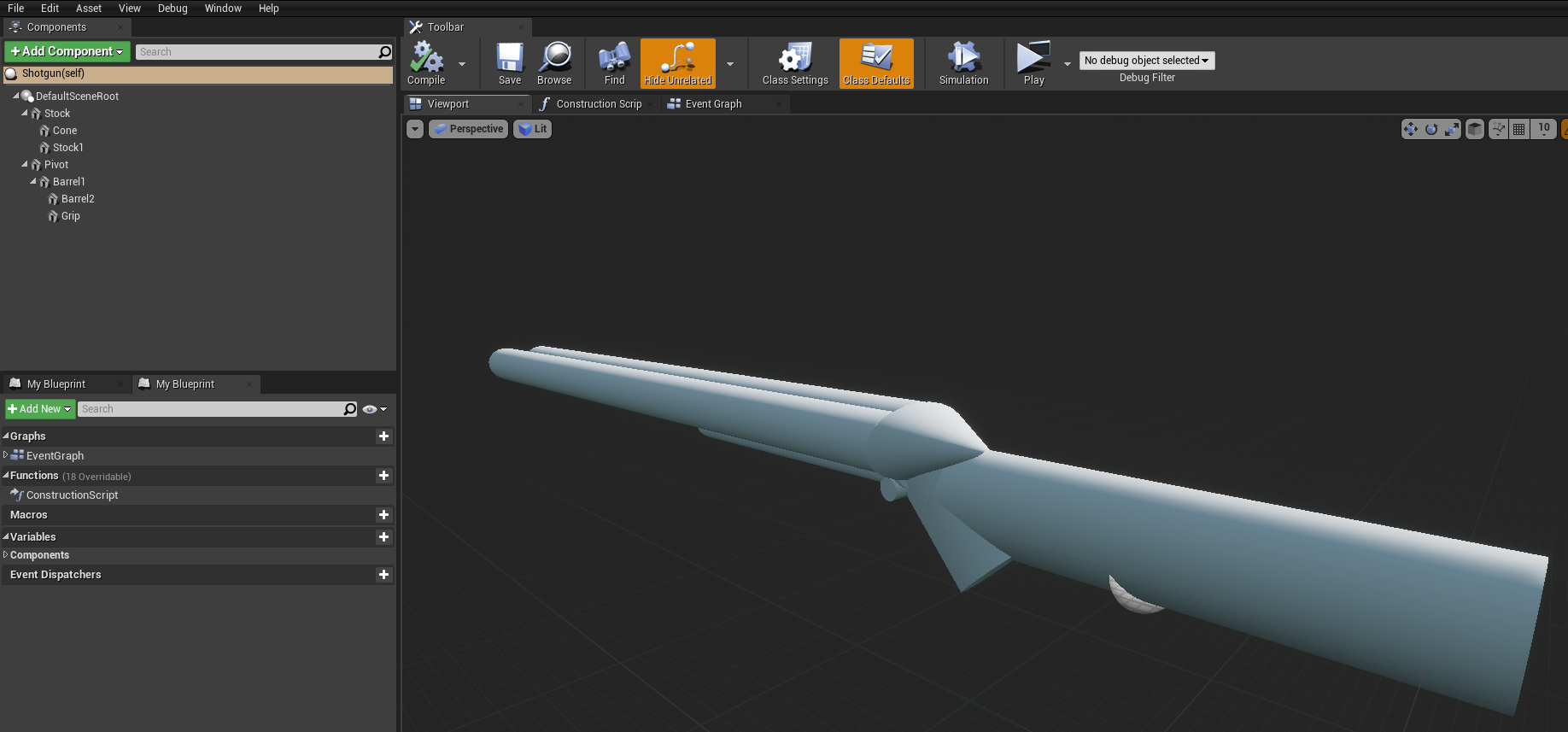Save the blueprint with the Save icon
Screen dimensions: 1568x732
click(x=510, y=63)
